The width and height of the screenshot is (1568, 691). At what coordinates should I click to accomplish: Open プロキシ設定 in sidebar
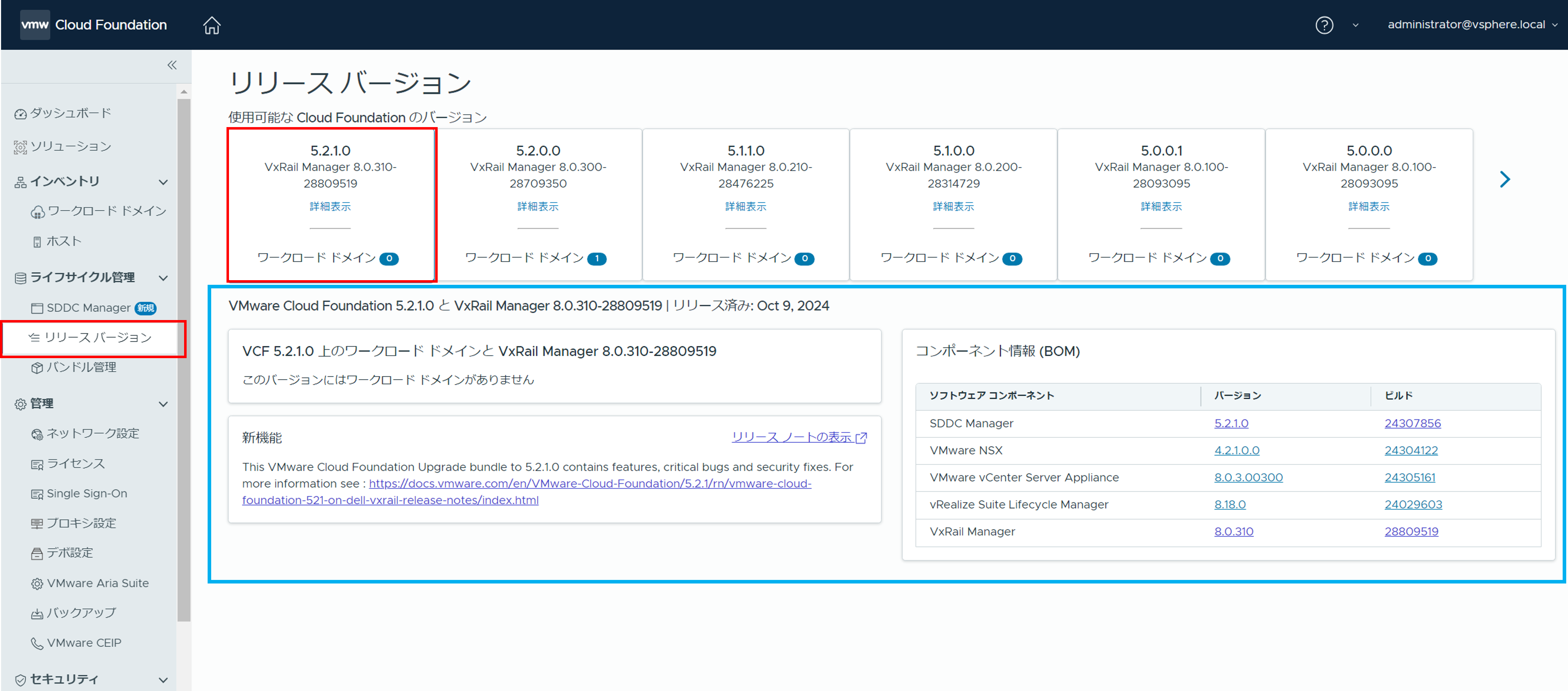74,524
